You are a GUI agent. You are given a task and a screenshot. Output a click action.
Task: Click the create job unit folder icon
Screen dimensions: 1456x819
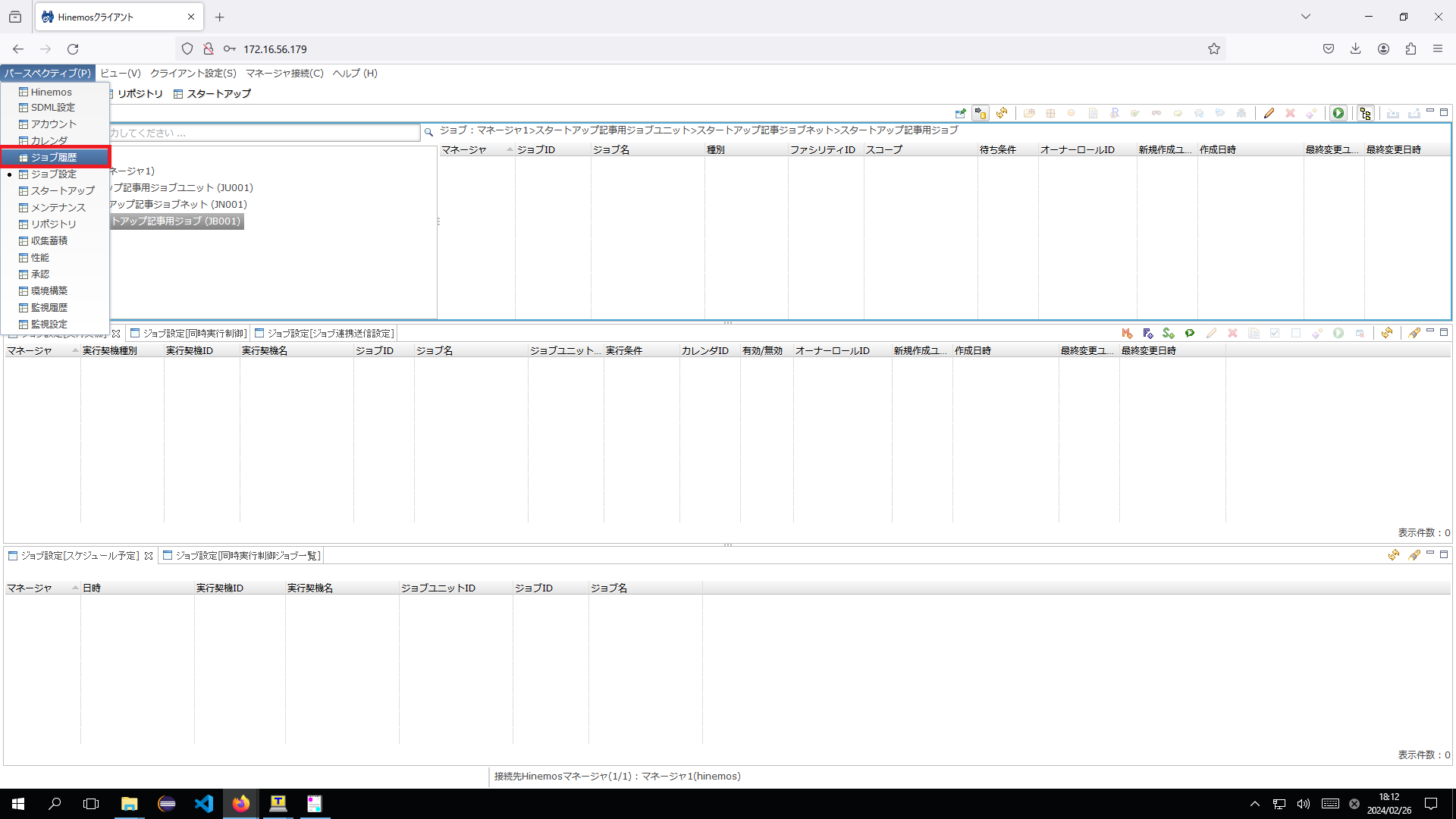(1029, 114)
